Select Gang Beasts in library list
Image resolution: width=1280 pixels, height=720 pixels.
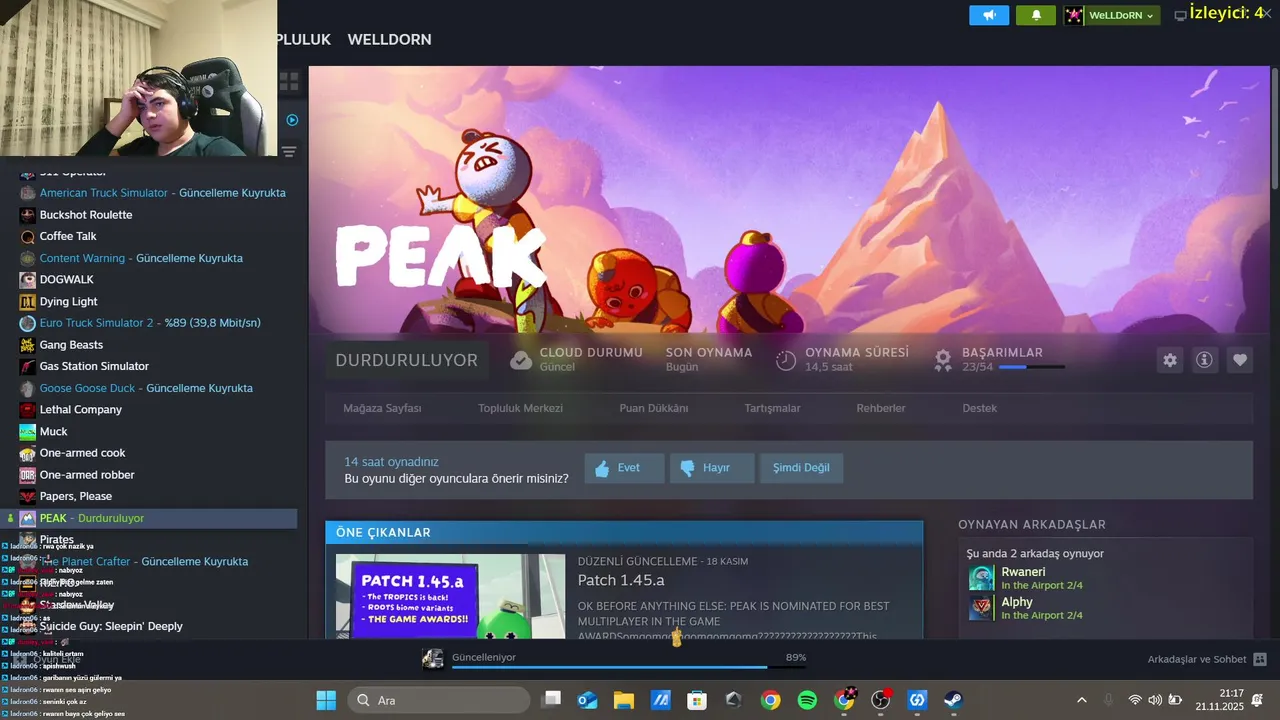[x=71, y=345]
